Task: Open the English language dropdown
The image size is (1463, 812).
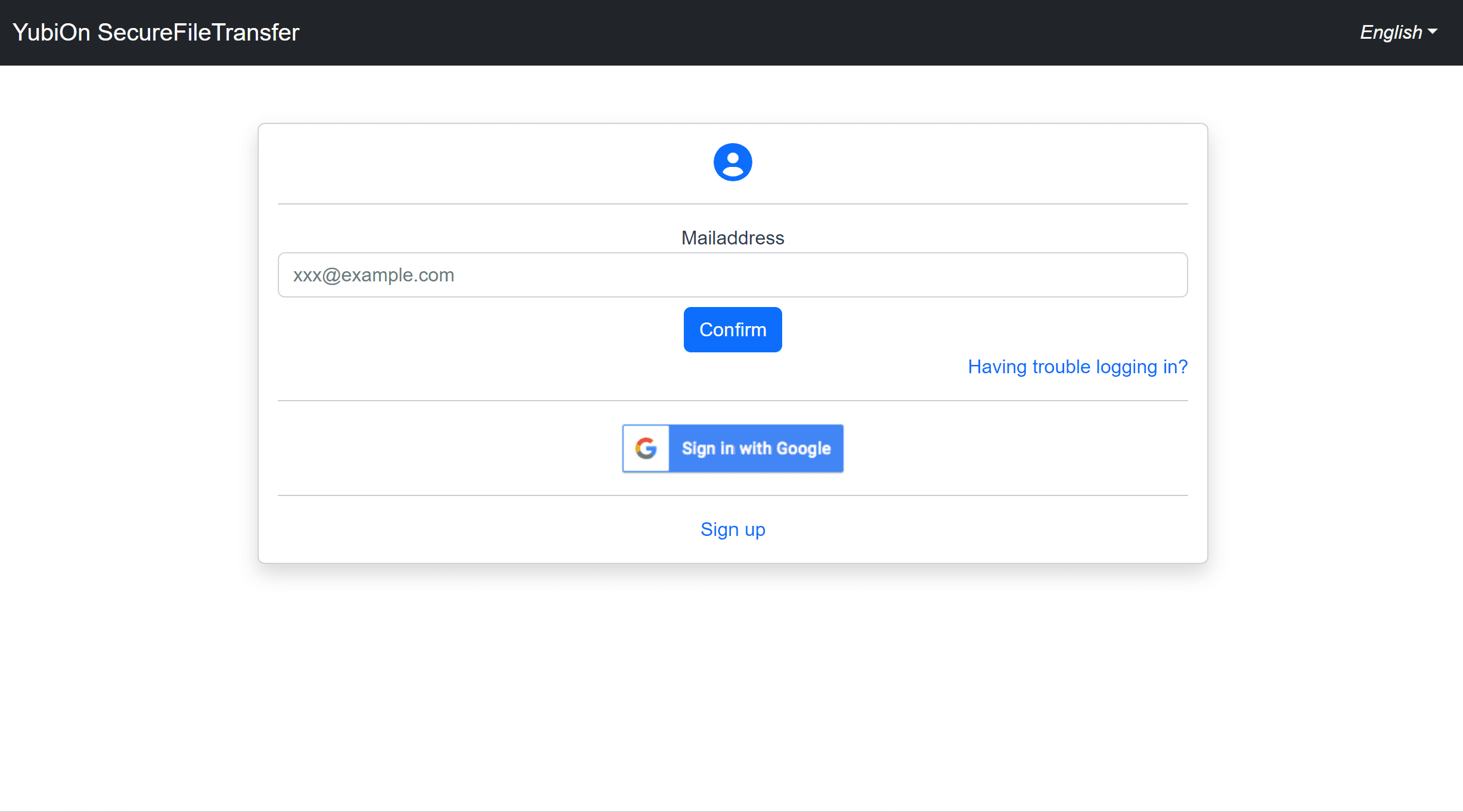Action: click(1399, 32)
